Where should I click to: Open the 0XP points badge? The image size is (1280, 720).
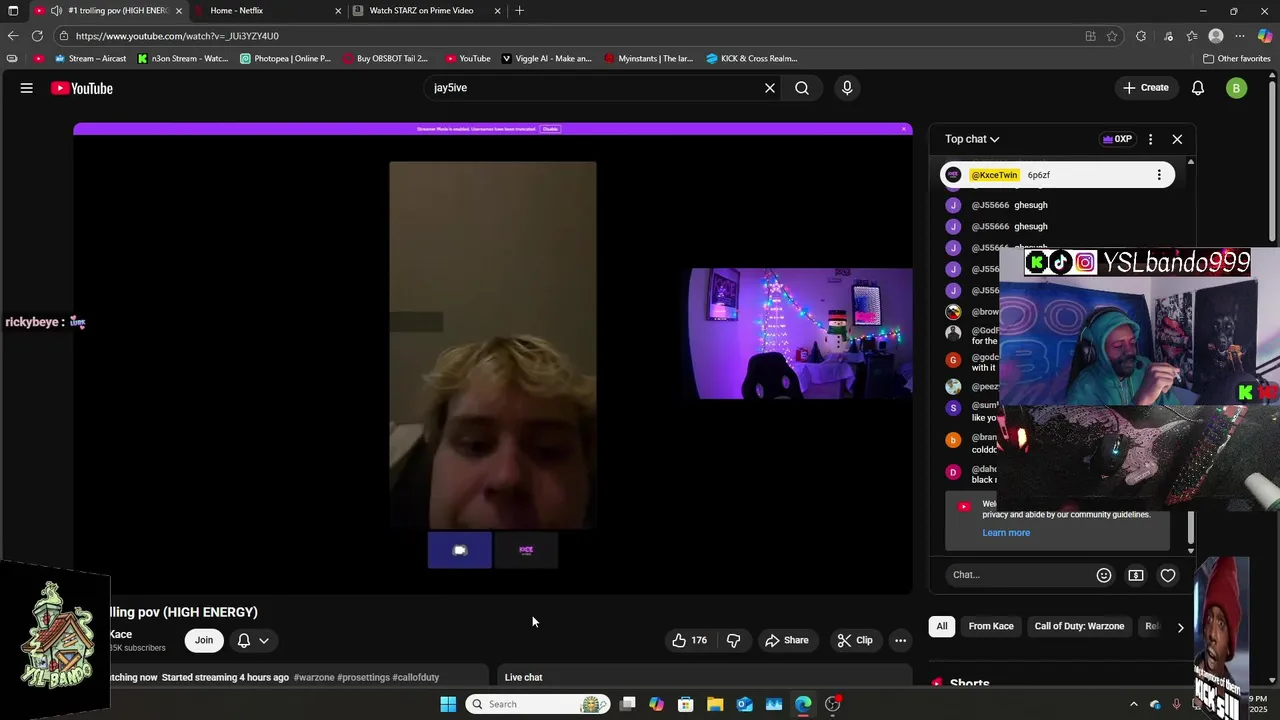[1117, 139]
